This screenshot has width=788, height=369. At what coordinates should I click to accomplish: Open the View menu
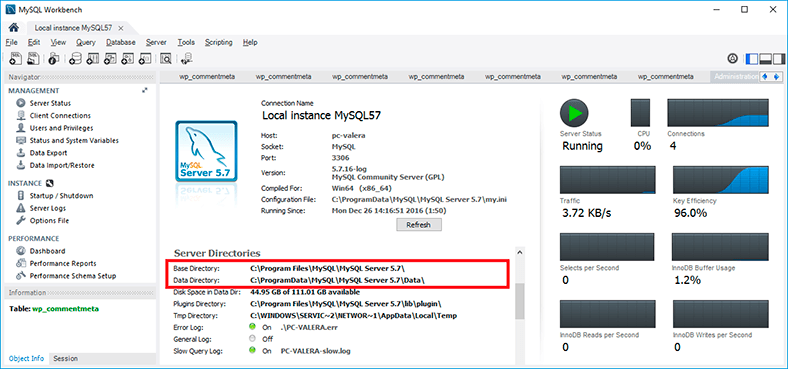(58, 43)
